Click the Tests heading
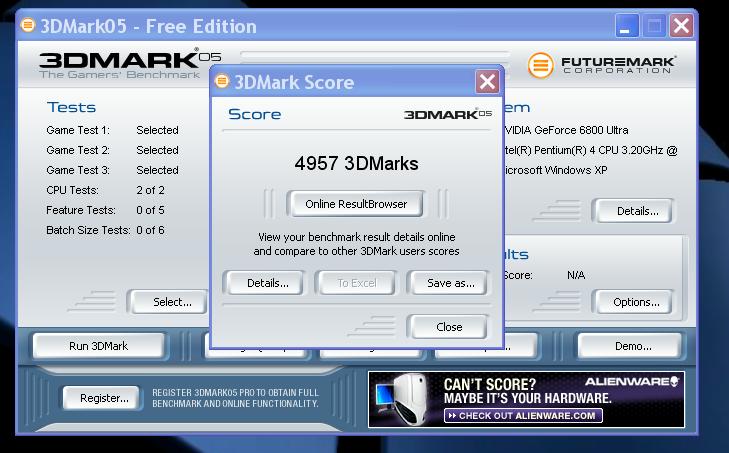Image resolution: width=729 pixels, height=453 pixels. [x=72, y=107]
